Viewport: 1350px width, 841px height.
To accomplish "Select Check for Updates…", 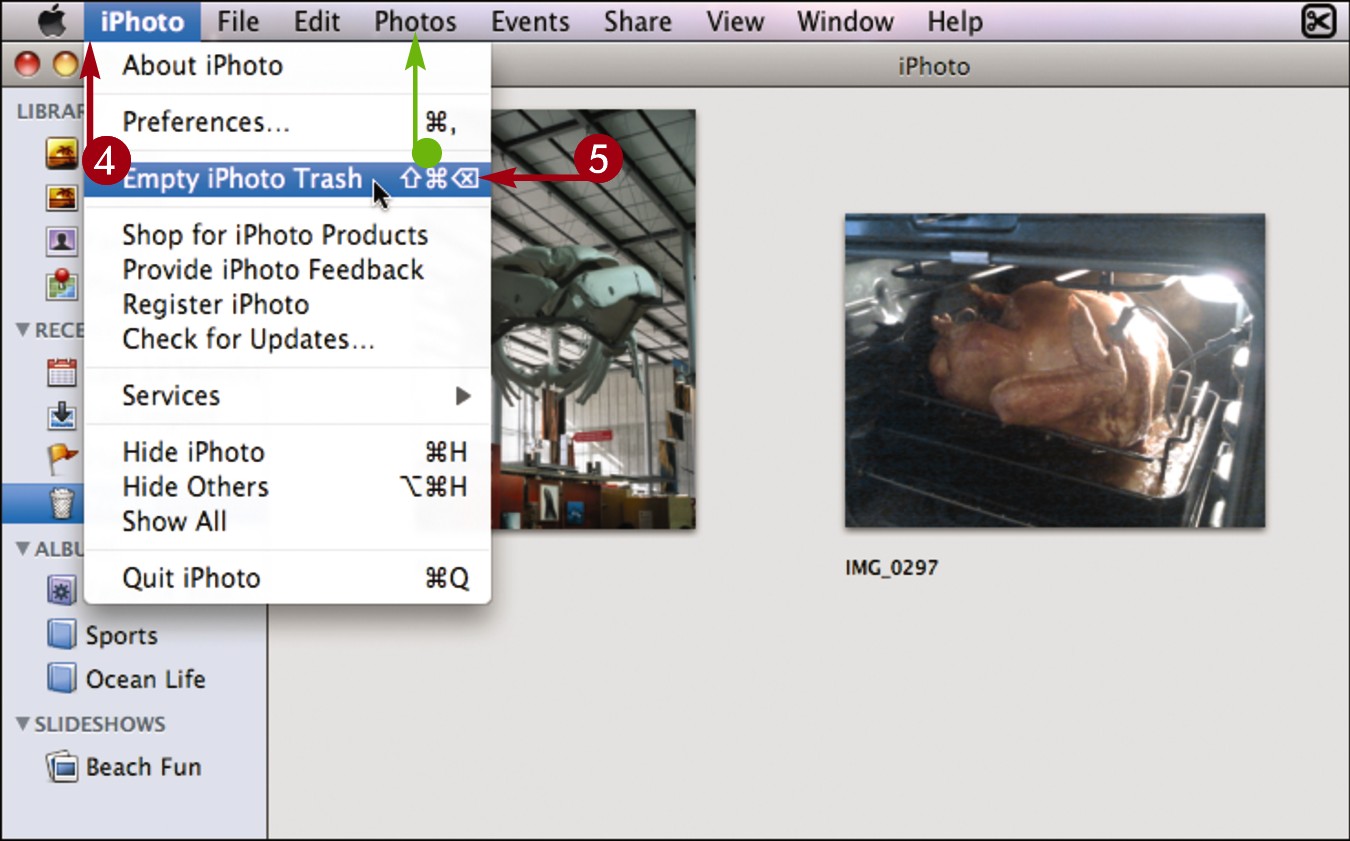I will (288, 339).
